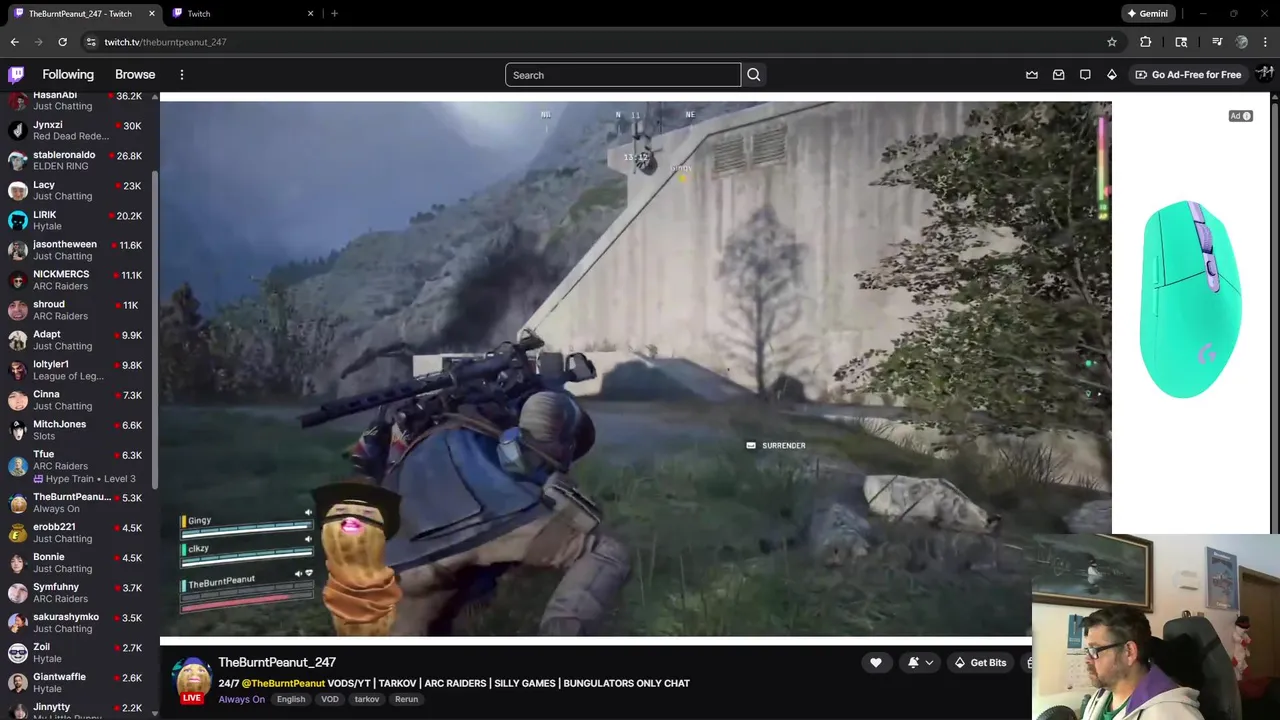
Task: Open erobb221 channel in sidebar
Action: point(80,532)
